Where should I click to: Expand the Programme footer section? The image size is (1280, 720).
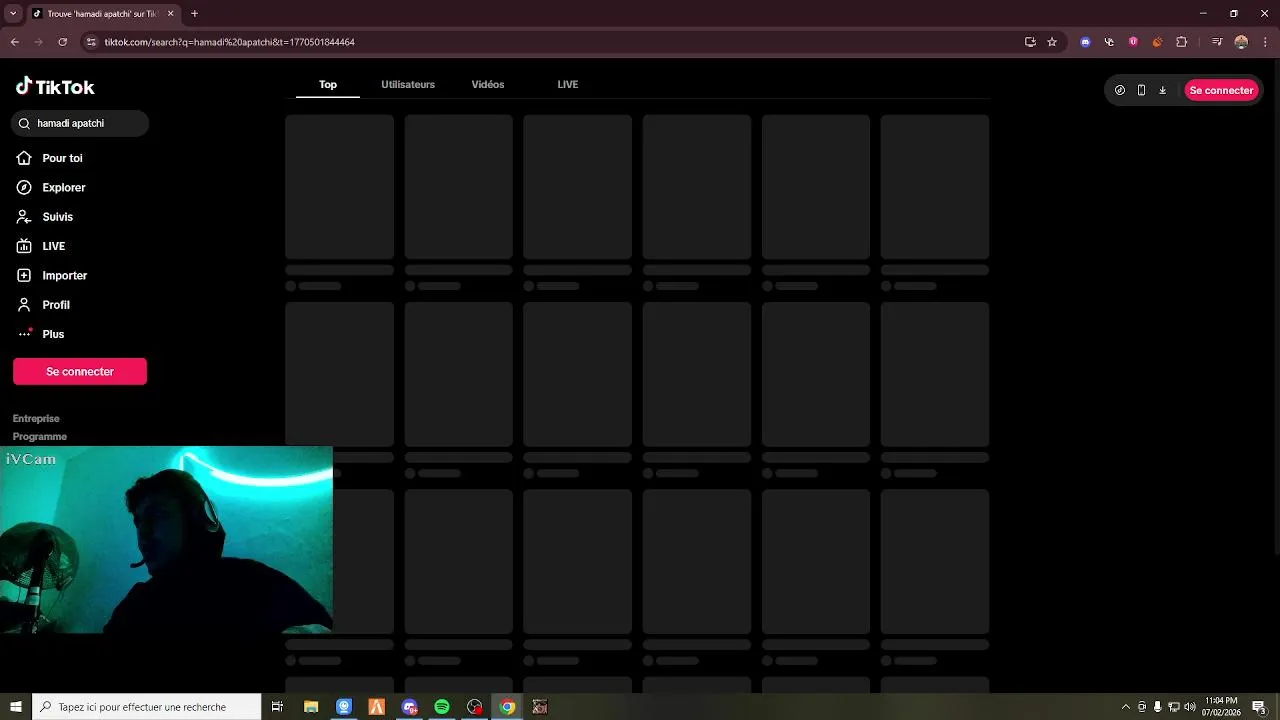click(x=40, y=436)
